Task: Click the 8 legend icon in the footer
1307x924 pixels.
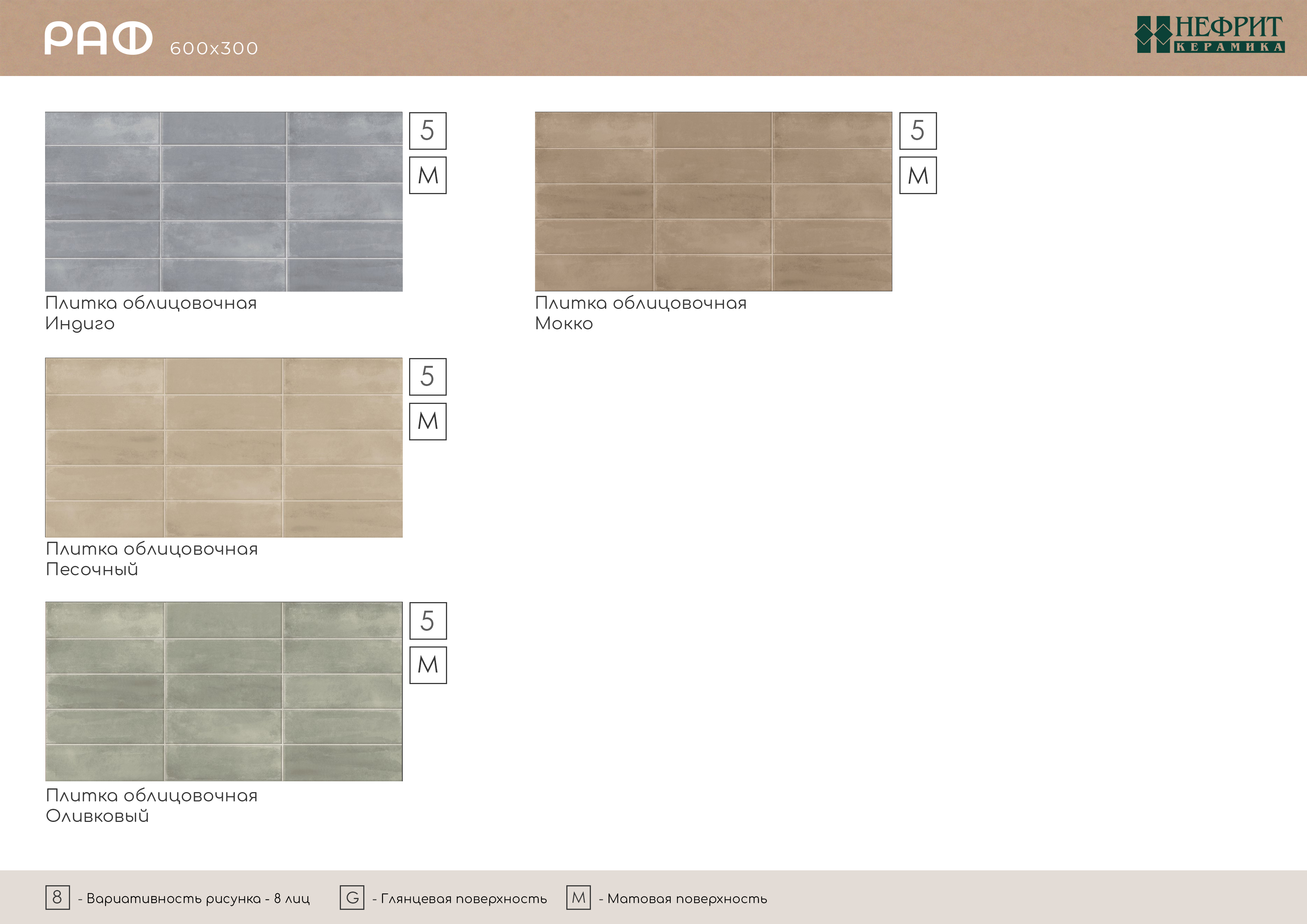Action: tap(57, 898)
